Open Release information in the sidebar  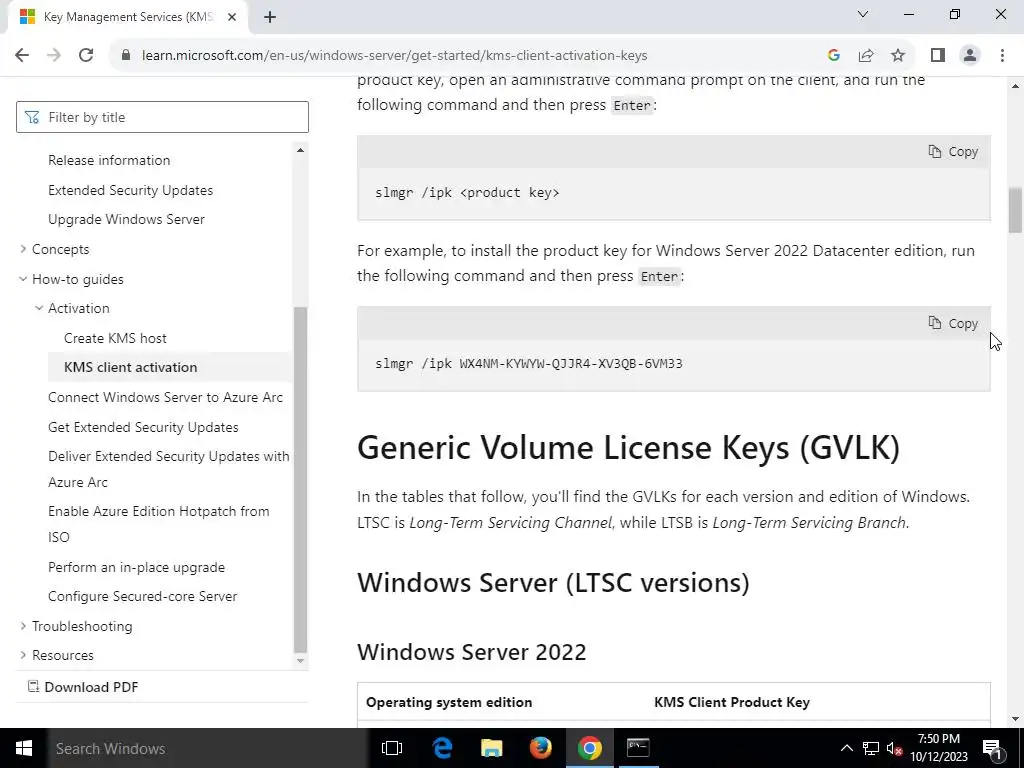coord(109,160)
